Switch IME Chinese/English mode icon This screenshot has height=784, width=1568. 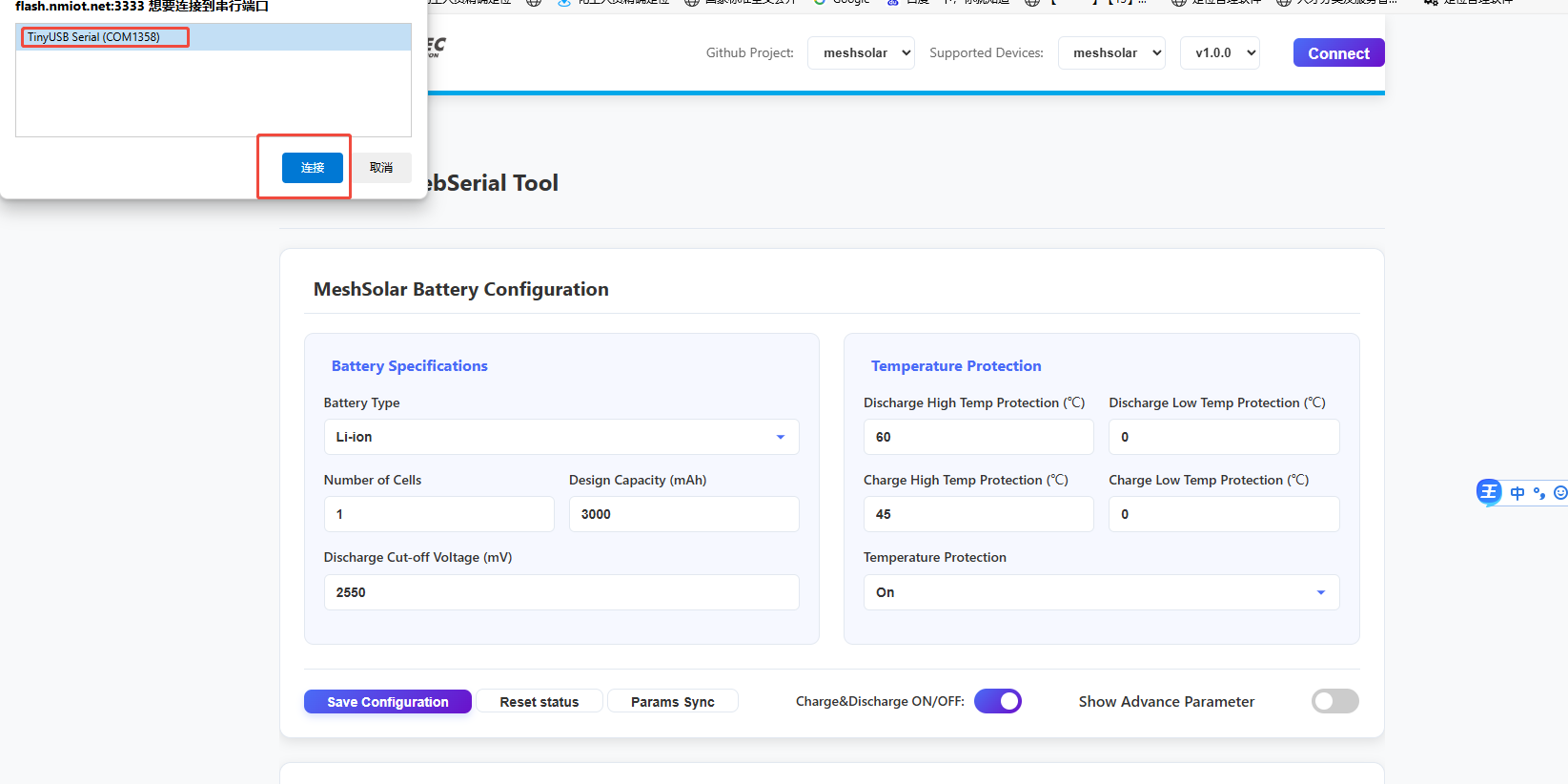click(1517, 493)
